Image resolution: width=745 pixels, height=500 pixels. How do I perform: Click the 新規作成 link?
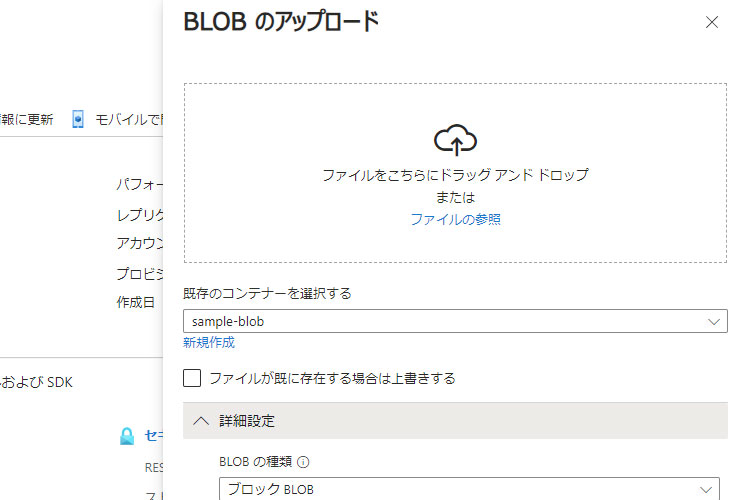click(x=209, y=342)
